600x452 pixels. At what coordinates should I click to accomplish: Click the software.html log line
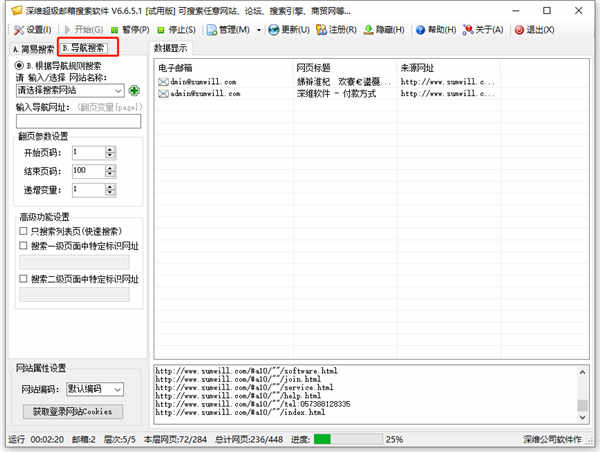(x=246, y=371)
